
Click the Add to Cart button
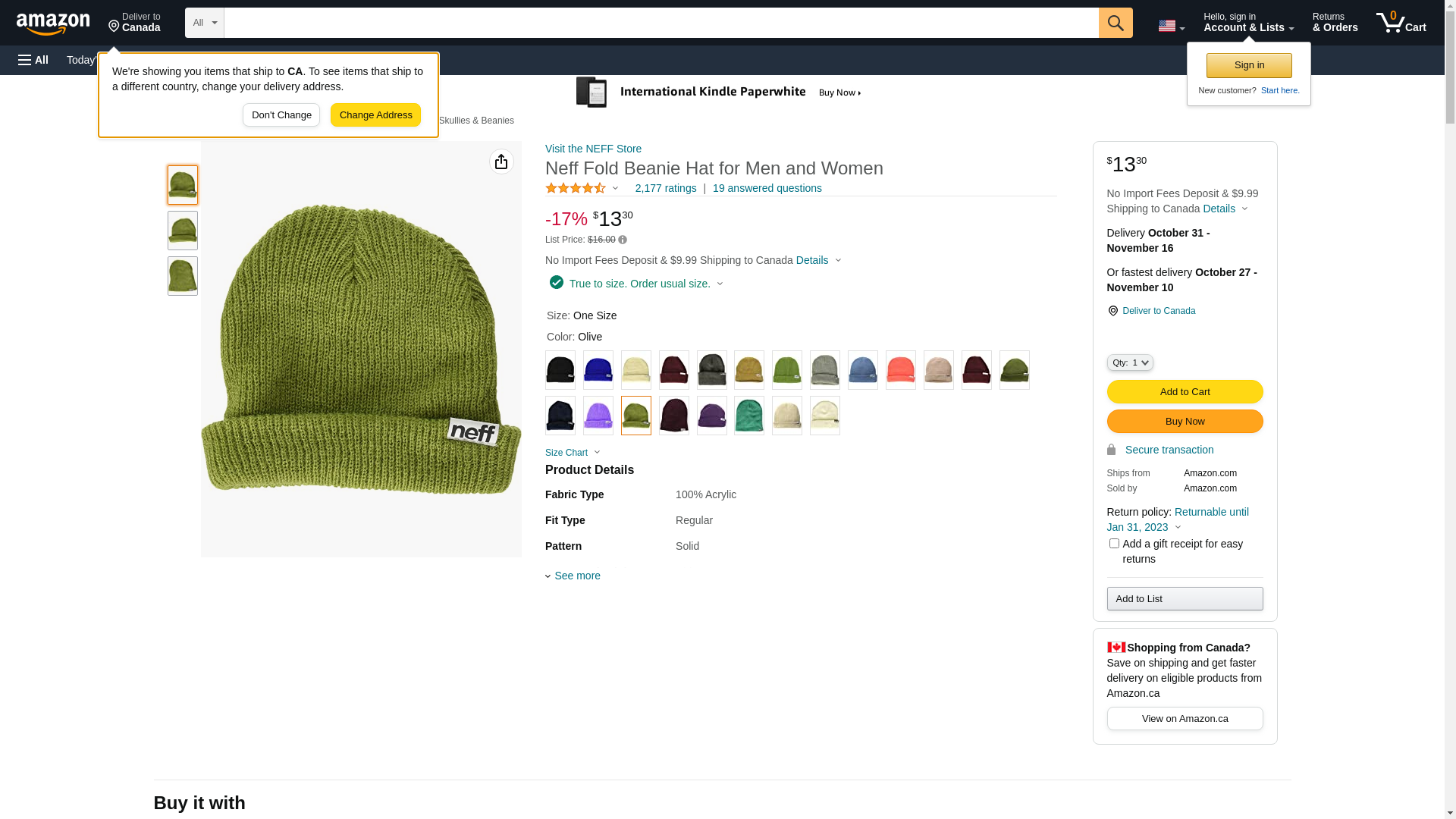[x=1185, y=392]
